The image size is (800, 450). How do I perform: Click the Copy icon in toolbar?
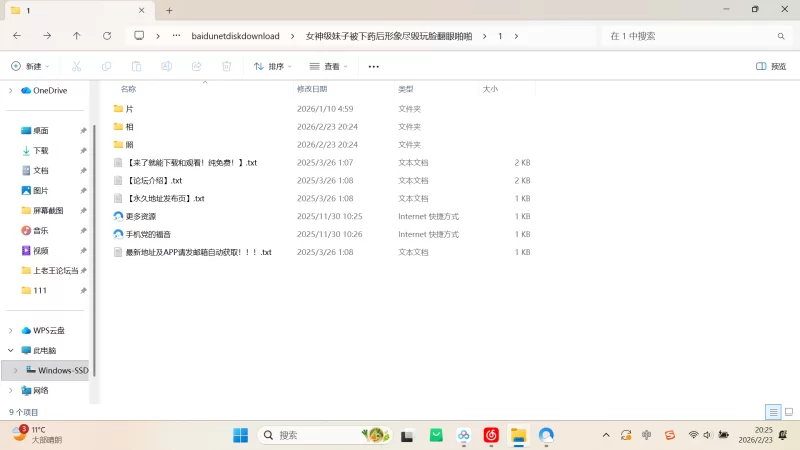click(x=106, y=66)
